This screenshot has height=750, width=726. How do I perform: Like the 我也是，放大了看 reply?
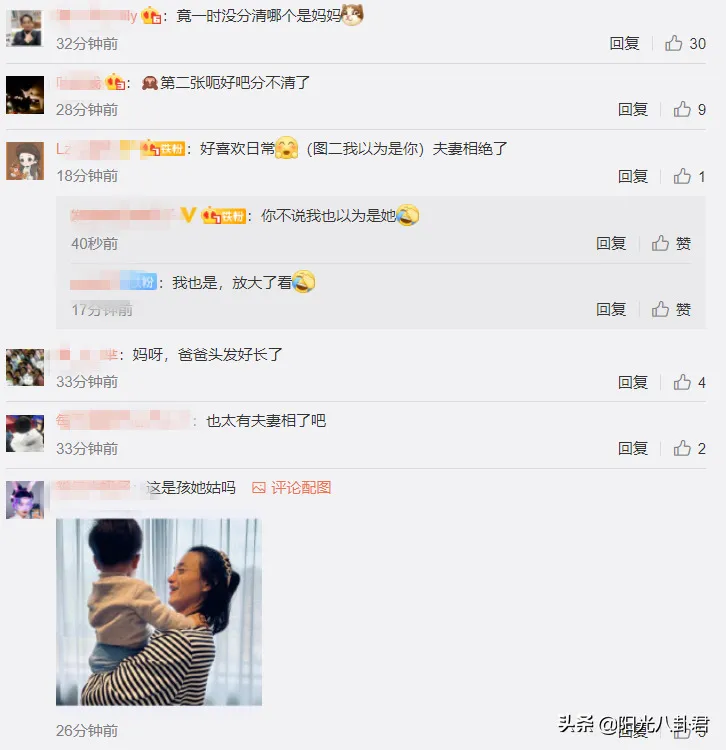pyautogui.click(x=671, y=309)
